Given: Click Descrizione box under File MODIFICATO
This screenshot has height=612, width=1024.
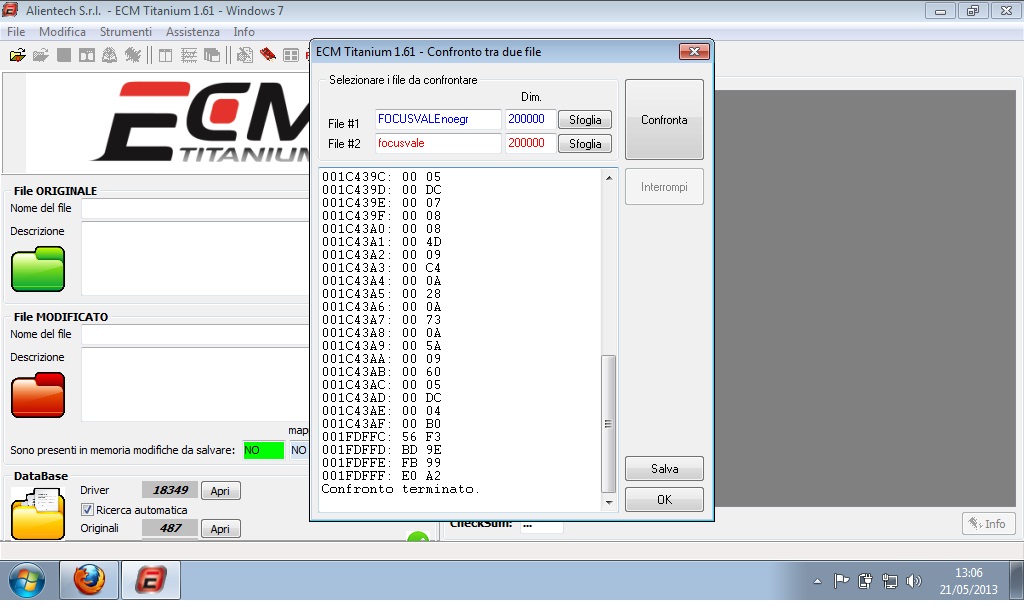Looking at the screenshot, I should (x=195, y=385).
